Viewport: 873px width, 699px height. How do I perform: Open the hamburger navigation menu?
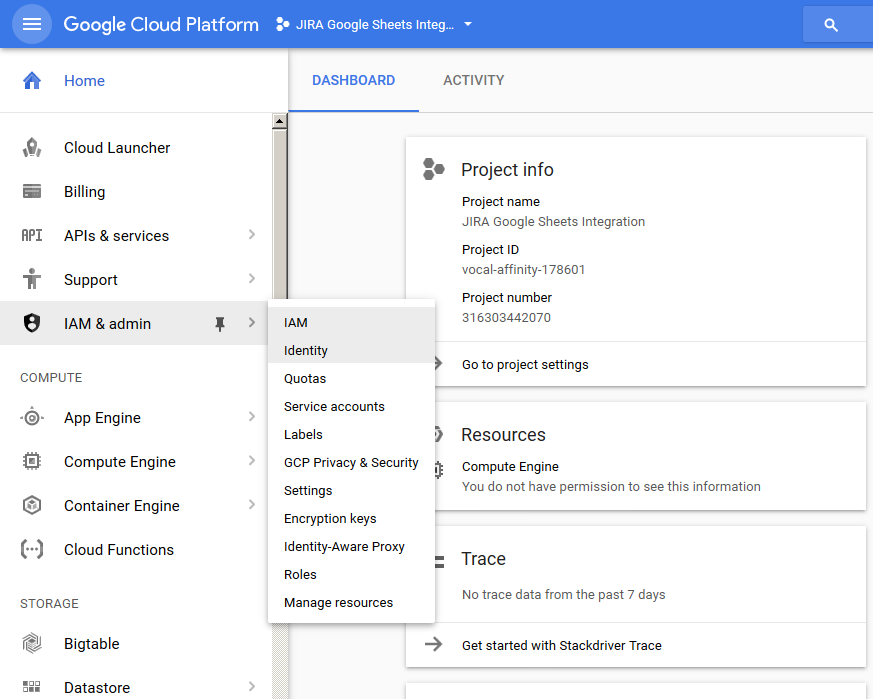pyautogui.click(x=31, y=24)
